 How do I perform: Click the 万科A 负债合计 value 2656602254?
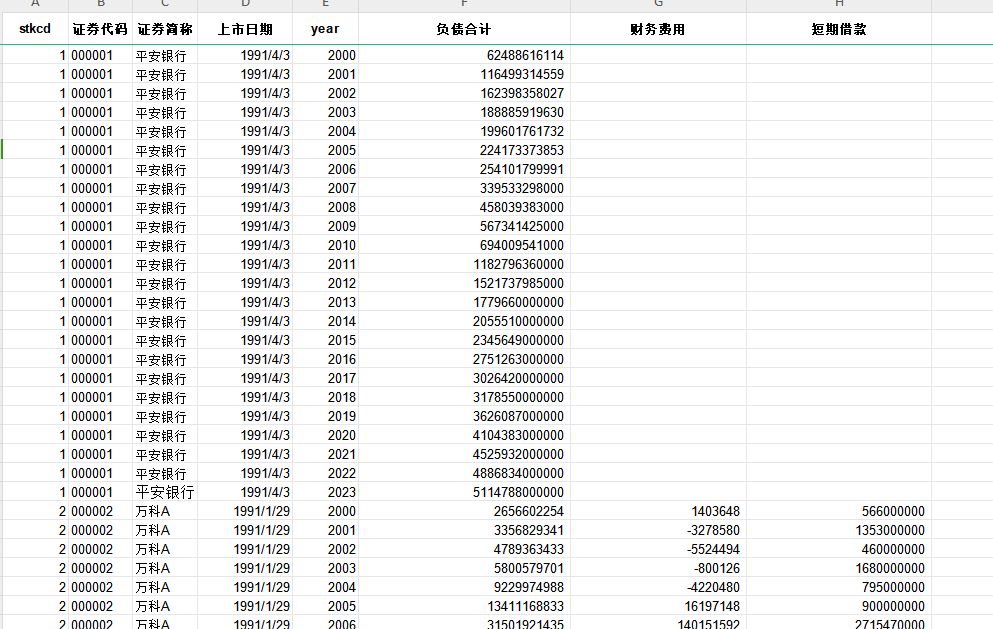click(464, 511)
